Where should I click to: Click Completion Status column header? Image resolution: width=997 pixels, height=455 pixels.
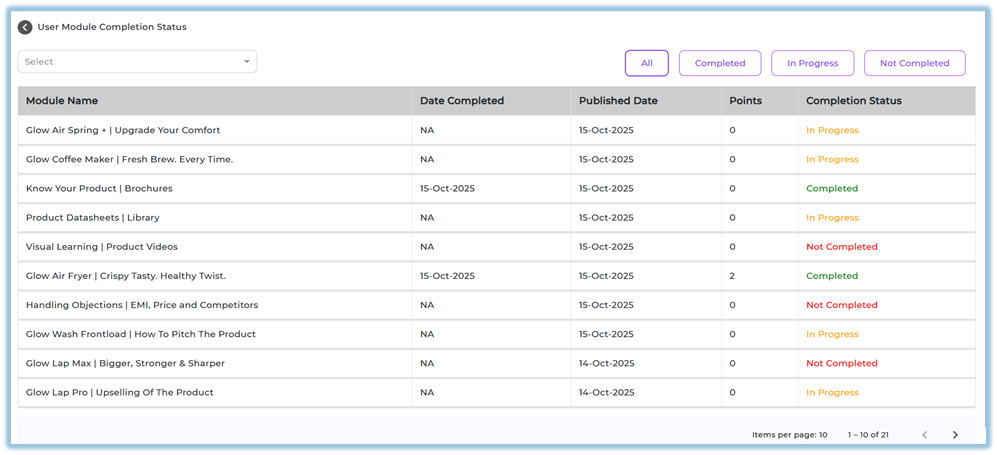coord(854,101)
